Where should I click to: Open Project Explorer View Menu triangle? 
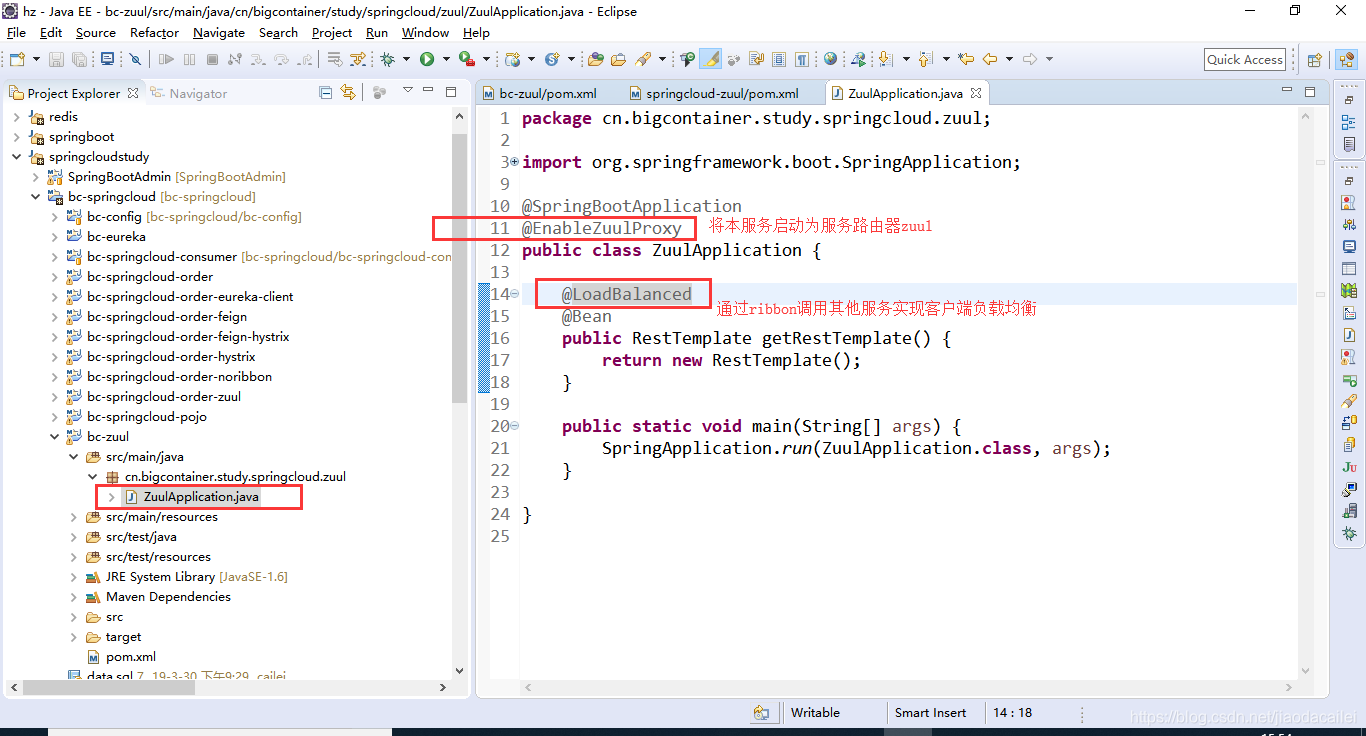(408, 91)
